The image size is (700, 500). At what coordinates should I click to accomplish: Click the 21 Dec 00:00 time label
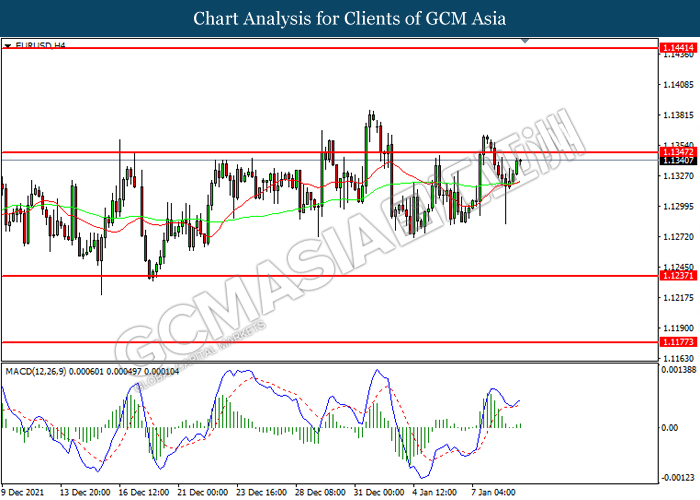pyautogui.click(x=203, y=492)
